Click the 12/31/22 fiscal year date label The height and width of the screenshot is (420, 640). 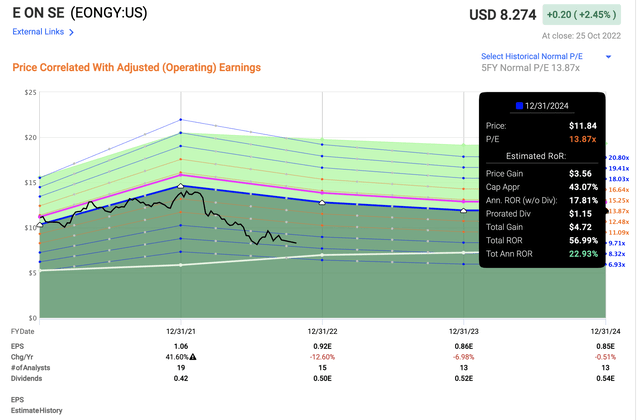pos(322,331)
